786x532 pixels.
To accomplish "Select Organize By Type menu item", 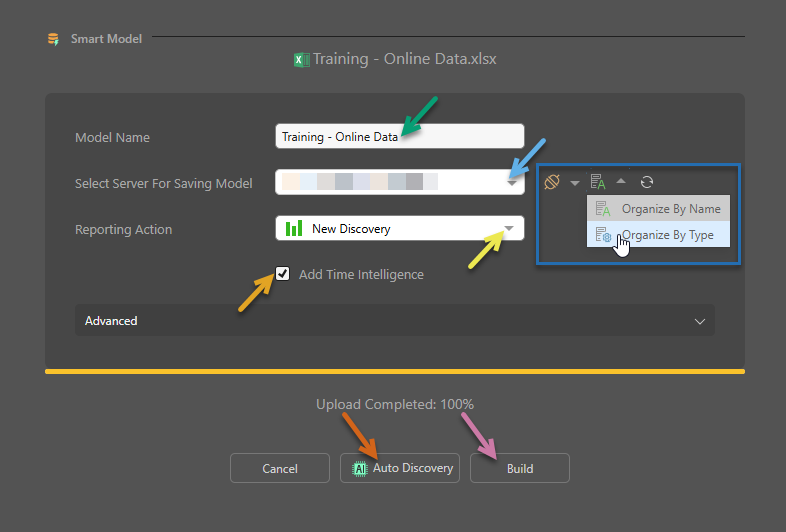I will click(658, 235).
